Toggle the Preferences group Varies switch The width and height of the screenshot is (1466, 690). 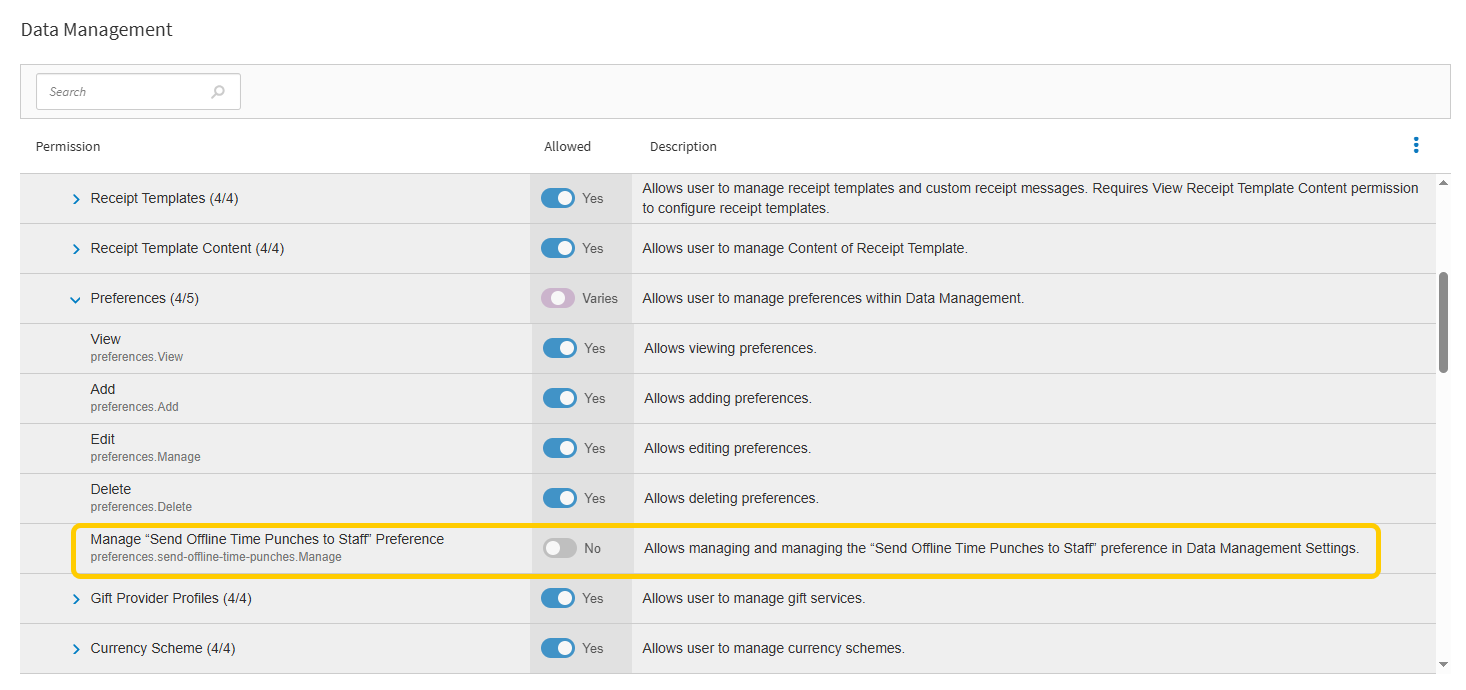[558, 298]
